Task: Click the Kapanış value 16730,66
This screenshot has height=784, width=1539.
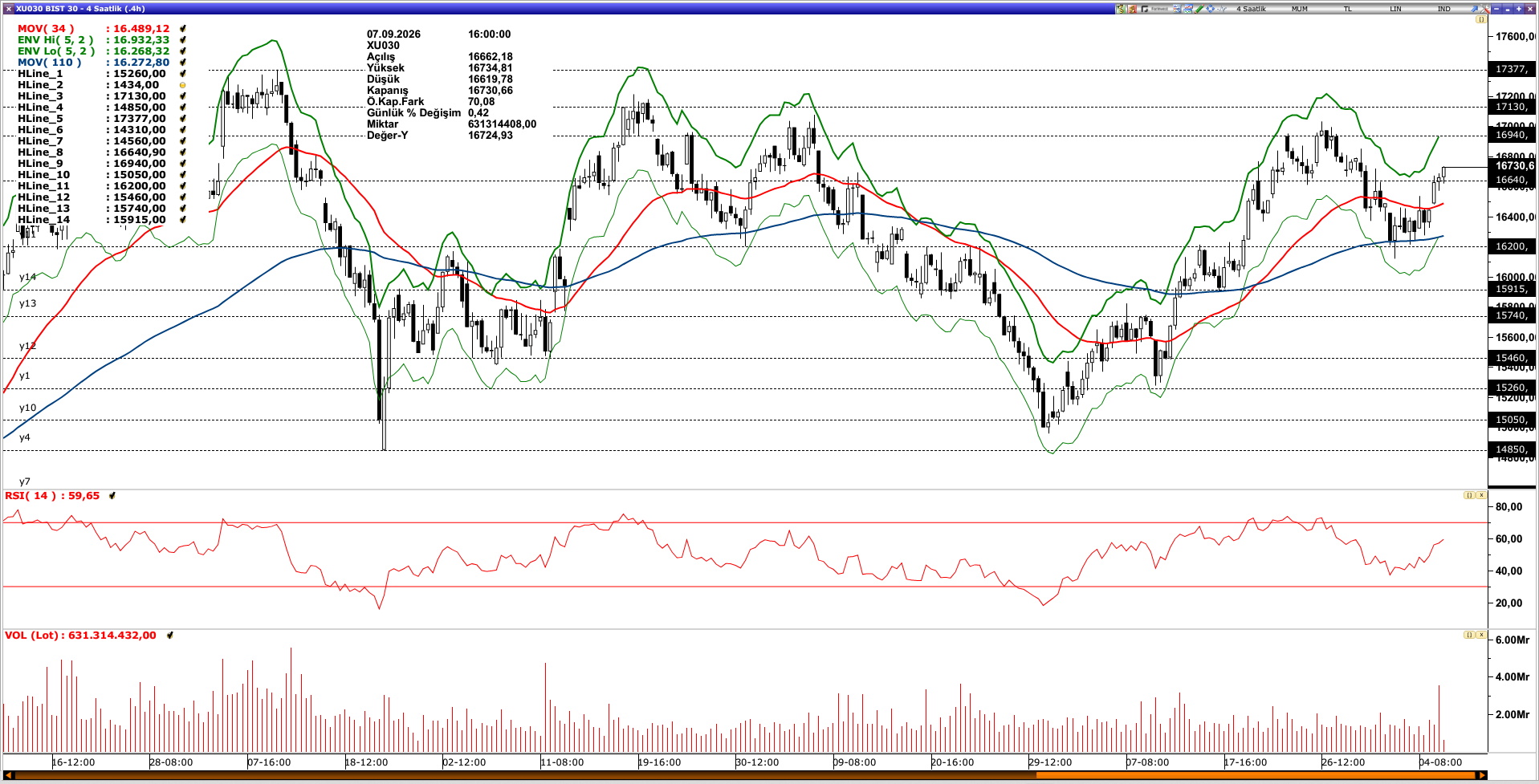Action: (x=491, y=91)
